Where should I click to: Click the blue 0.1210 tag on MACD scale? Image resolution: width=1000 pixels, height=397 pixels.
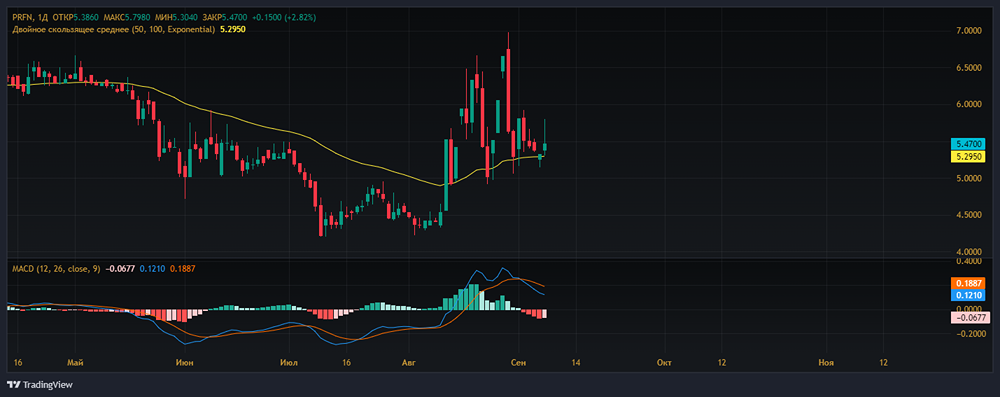pyautogui.click(x=968, y=296)
